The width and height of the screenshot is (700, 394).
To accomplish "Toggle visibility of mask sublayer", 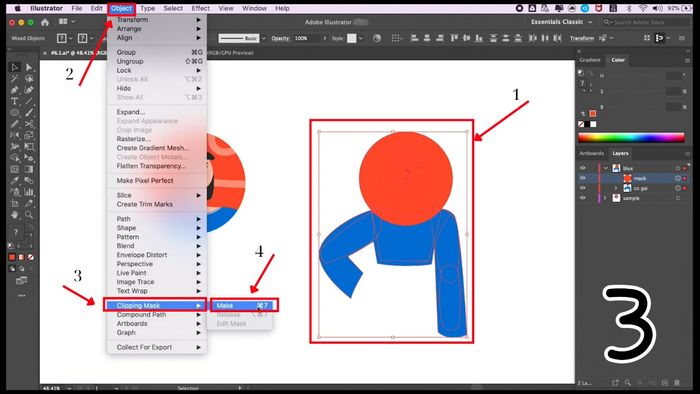I will pyautogui.click(x=583, y=178).
